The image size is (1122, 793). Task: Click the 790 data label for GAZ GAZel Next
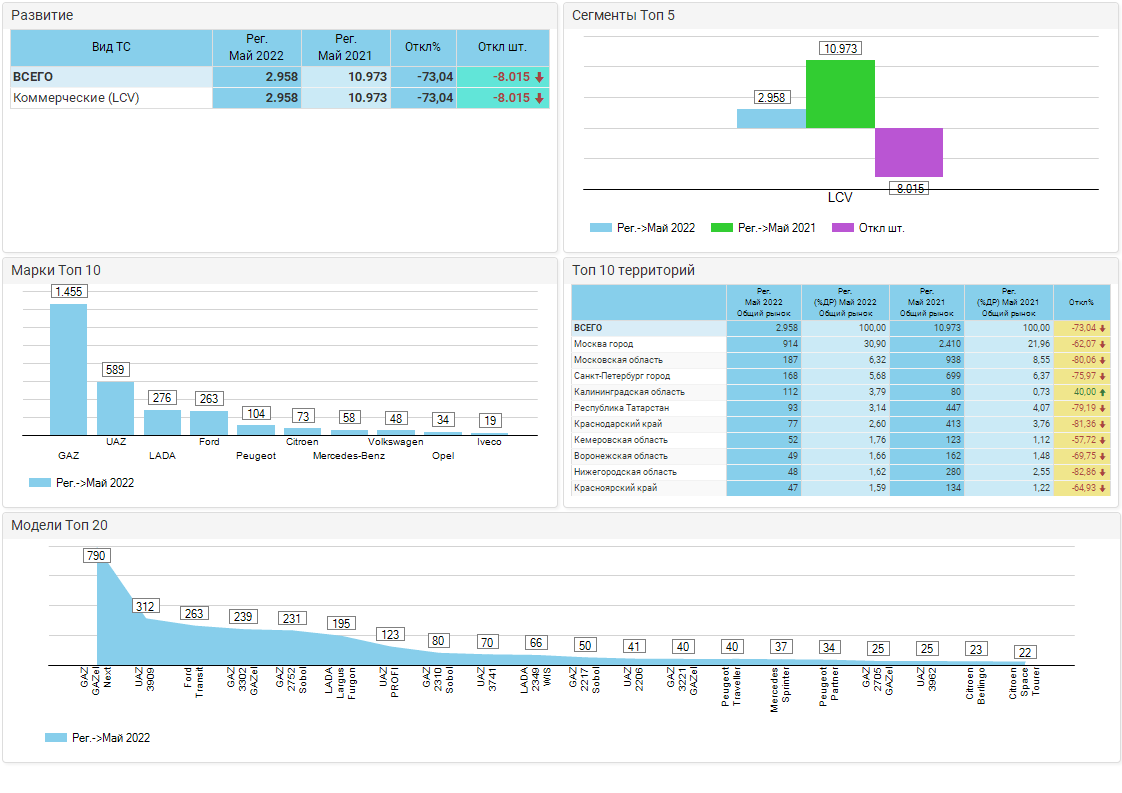[x=96, y=556]
